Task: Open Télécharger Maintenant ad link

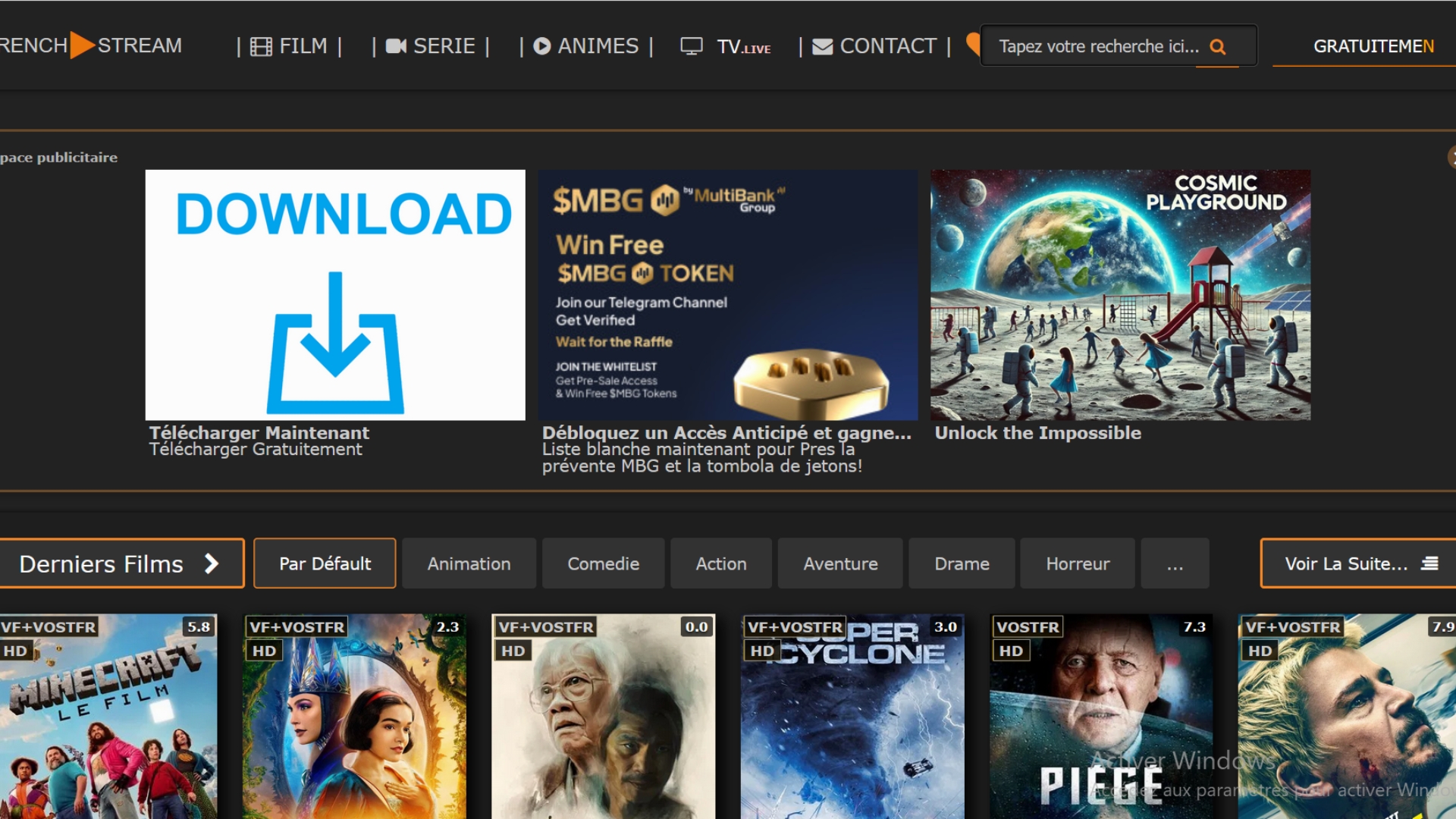Action: [x=259, y=433]
